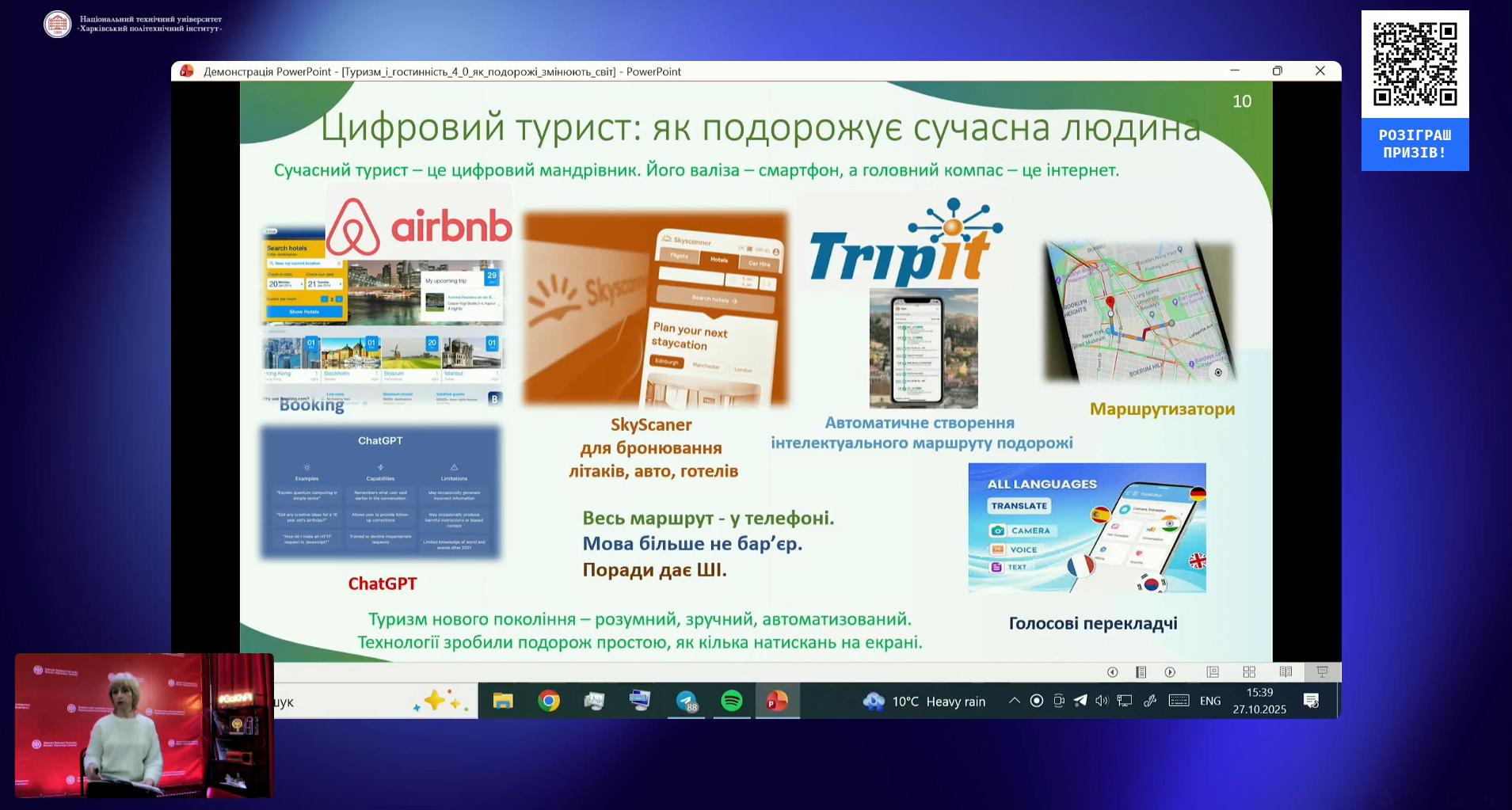Viewport: 1512px width, 810px height.
Task: Open the touch keyboard tray icon
Action: click(x=1179, y=701)
